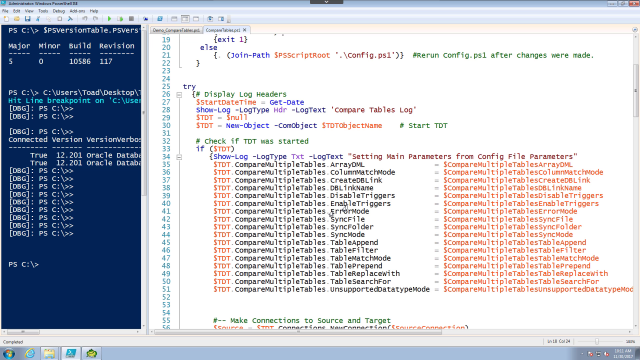Click the Toad frog taskbar icon

click(91, 353)
